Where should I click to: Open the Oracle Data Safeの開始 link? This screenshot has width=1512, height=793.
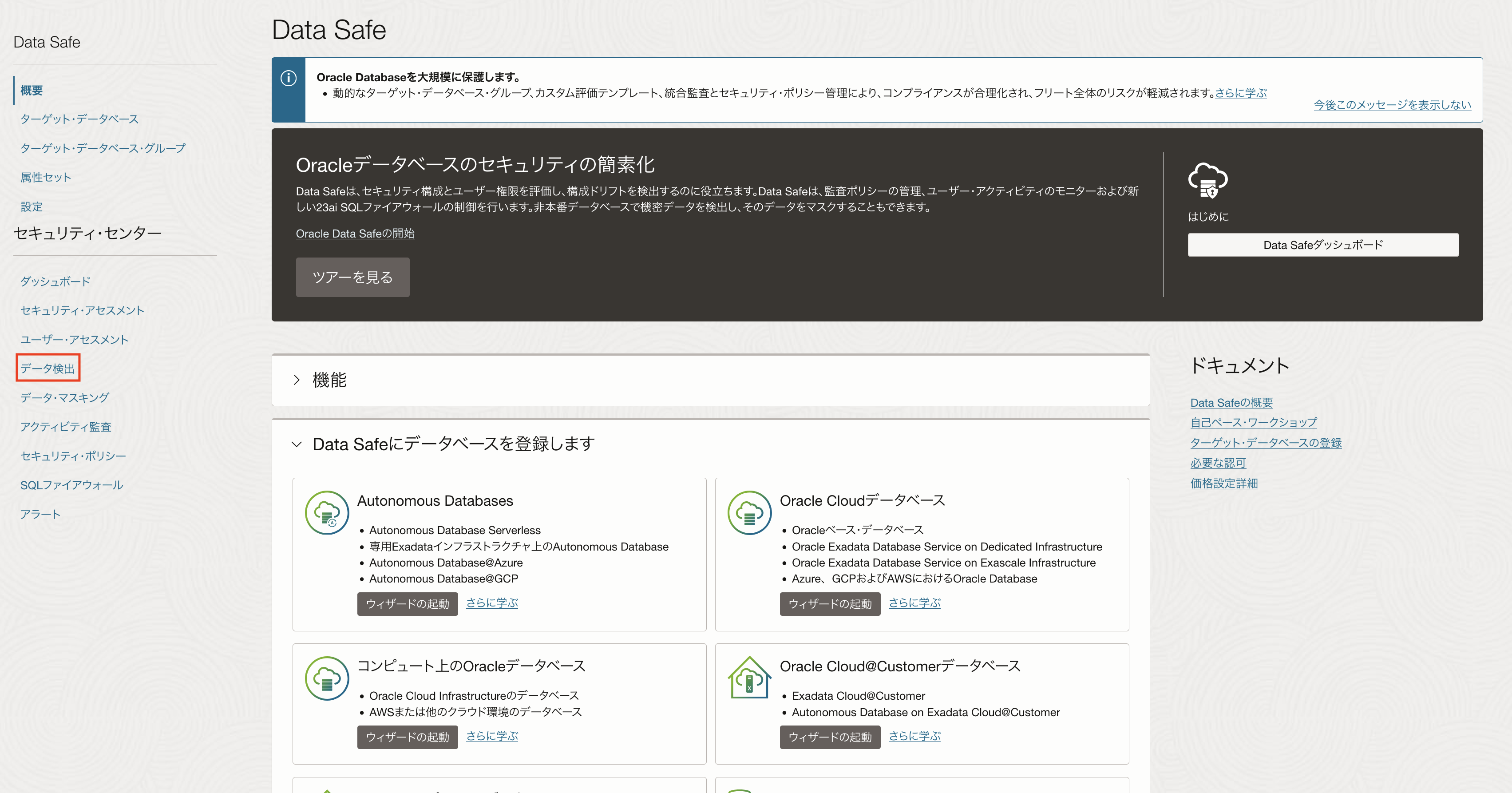[x=355, y=234]
